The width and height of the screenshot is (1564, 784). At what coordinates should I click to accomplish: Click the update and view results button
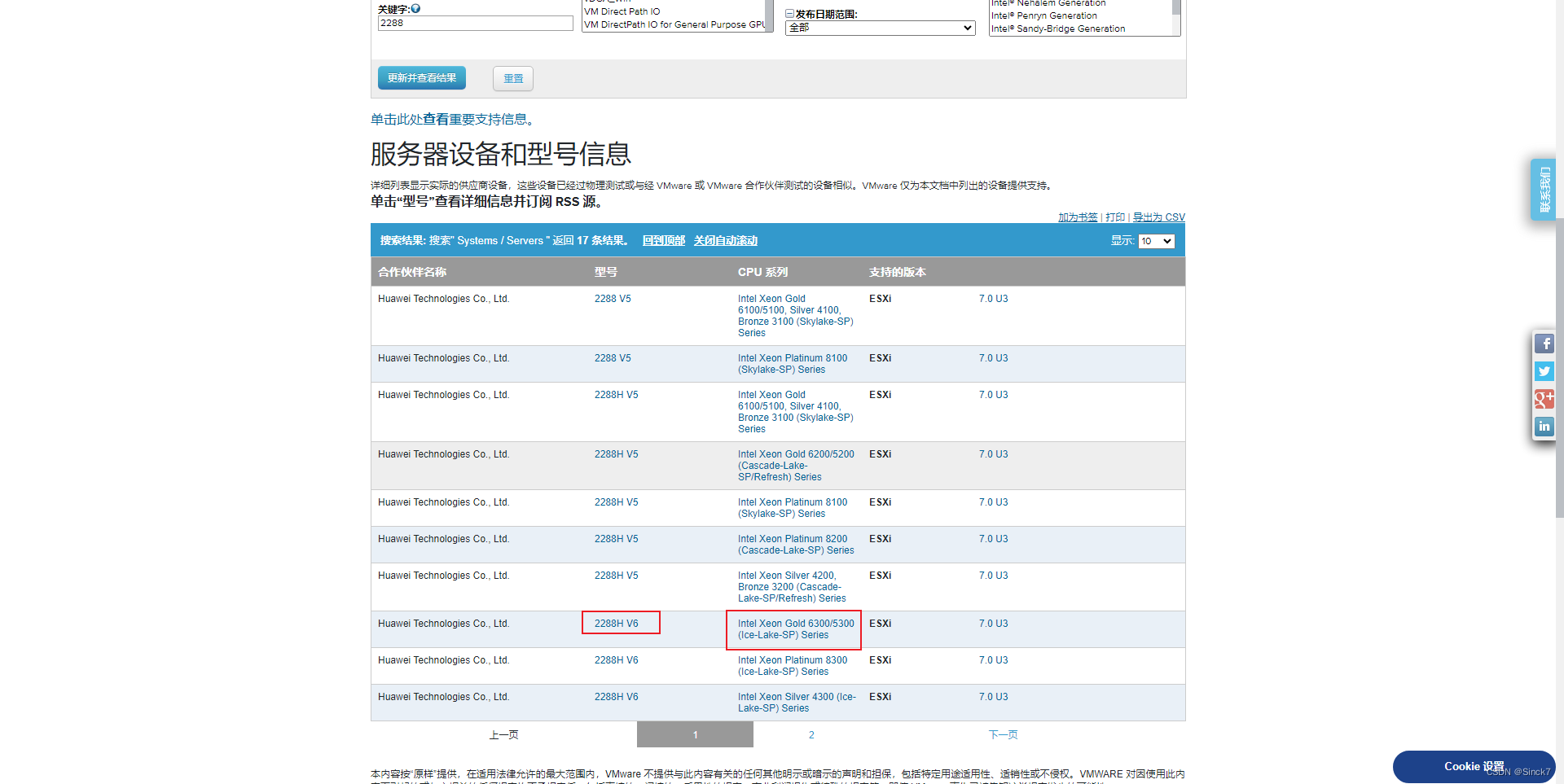click(x=422, y=78)
